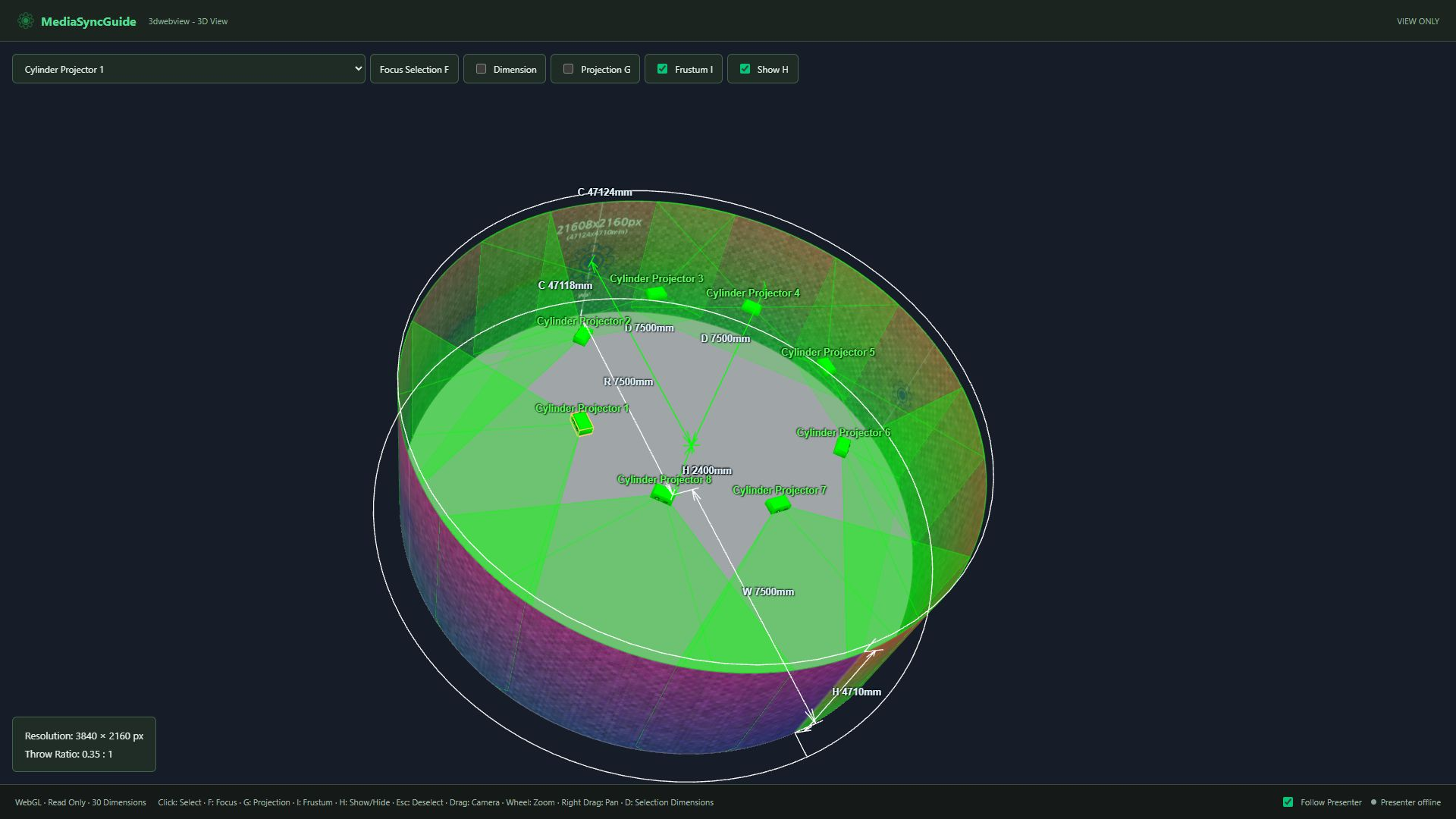Image resolution: width=1456 pixels, height=819 pixels.
Task: Click the C 47124mm circumference label
Action: (x=604, y=192)
